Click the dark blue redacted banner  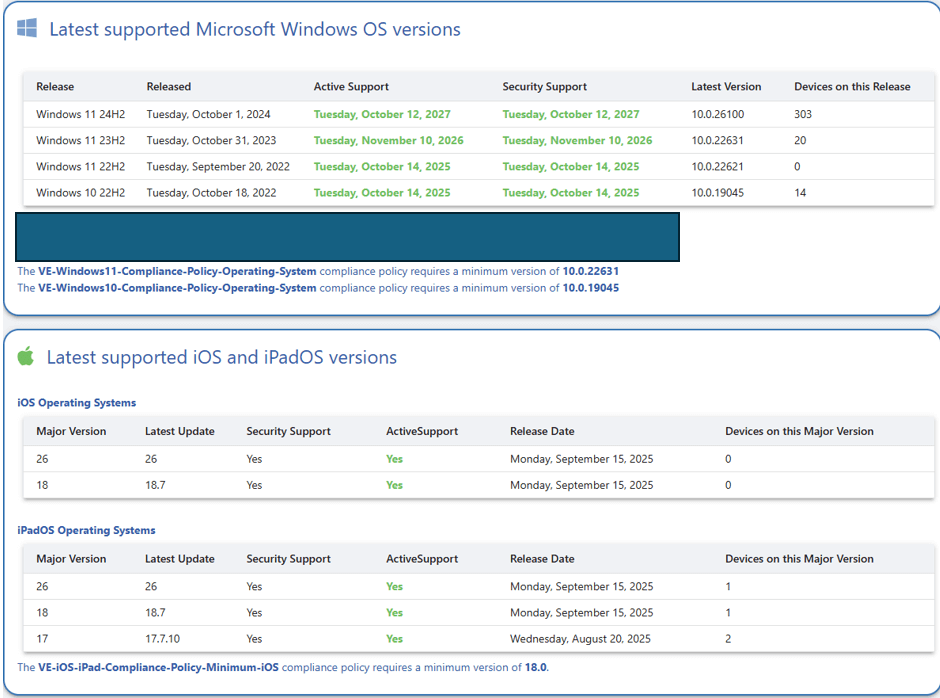click(x=347, y=237)
